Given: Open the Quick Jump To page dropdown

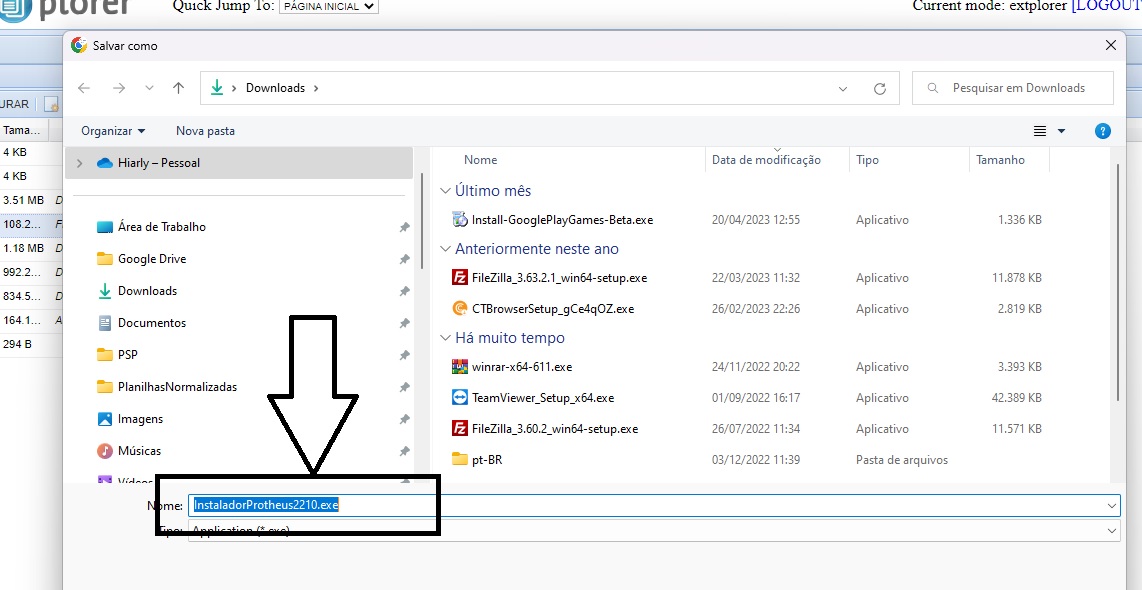Looking at the screenshot, I should [x=328, y=7].
